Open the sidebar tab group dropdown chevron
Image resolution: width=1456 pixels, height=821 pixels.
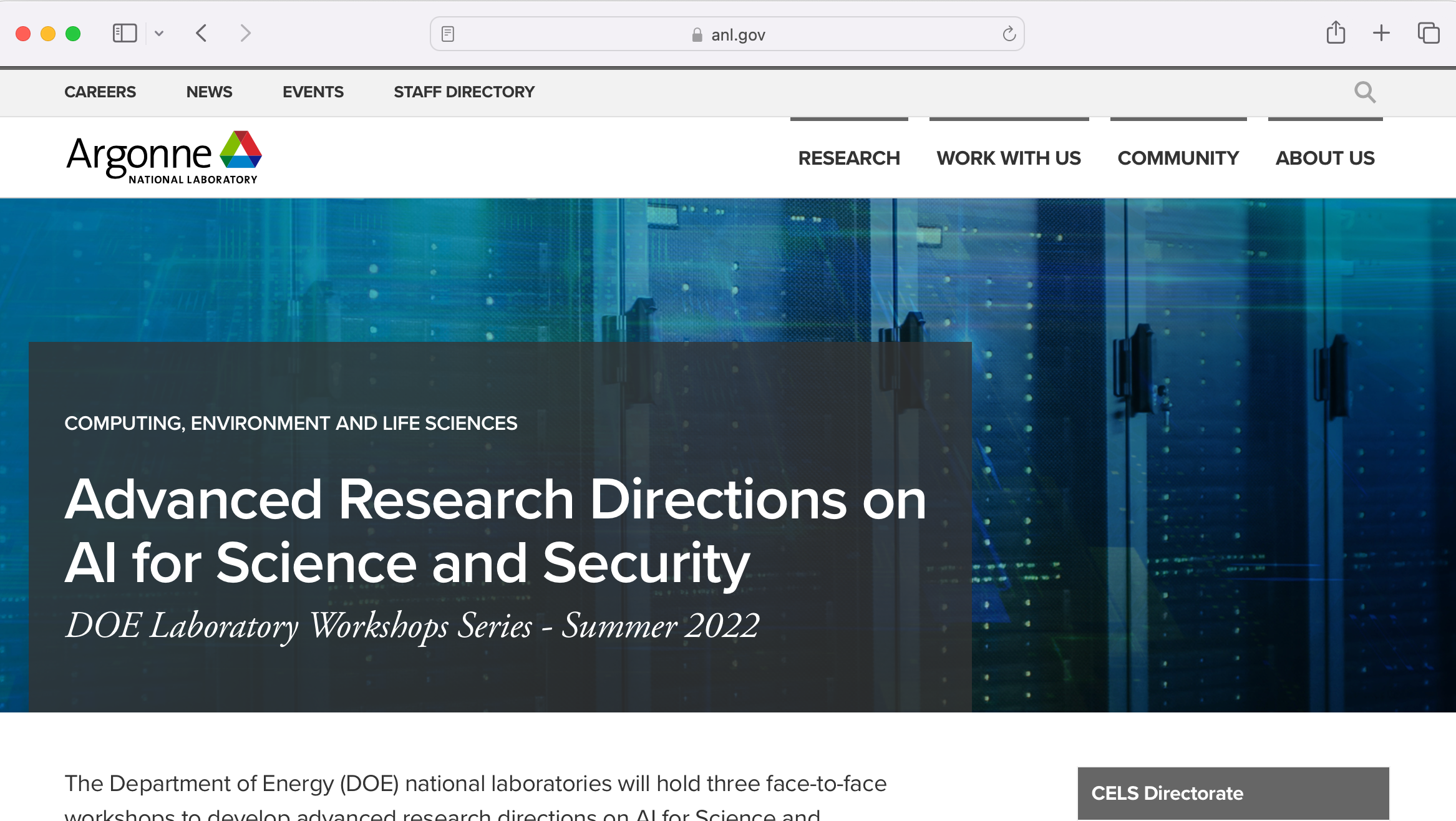(x=159, y=34)
